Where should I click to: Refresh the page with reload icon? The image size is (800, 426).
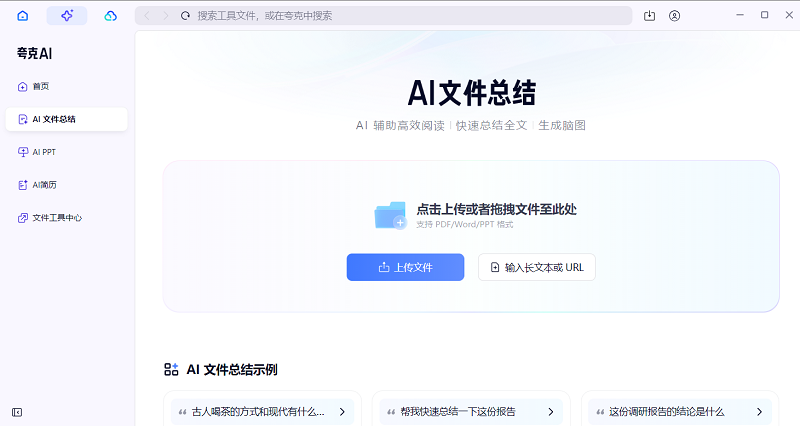click(185, 16)
